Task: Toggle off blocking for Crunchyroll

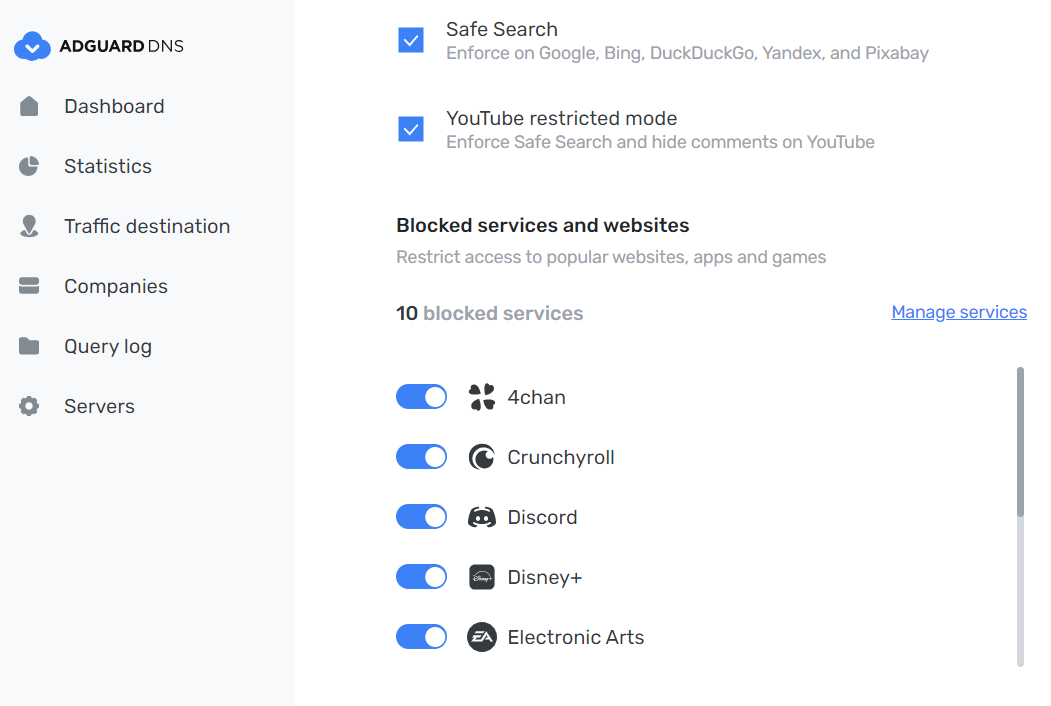Action: (421, 457)
